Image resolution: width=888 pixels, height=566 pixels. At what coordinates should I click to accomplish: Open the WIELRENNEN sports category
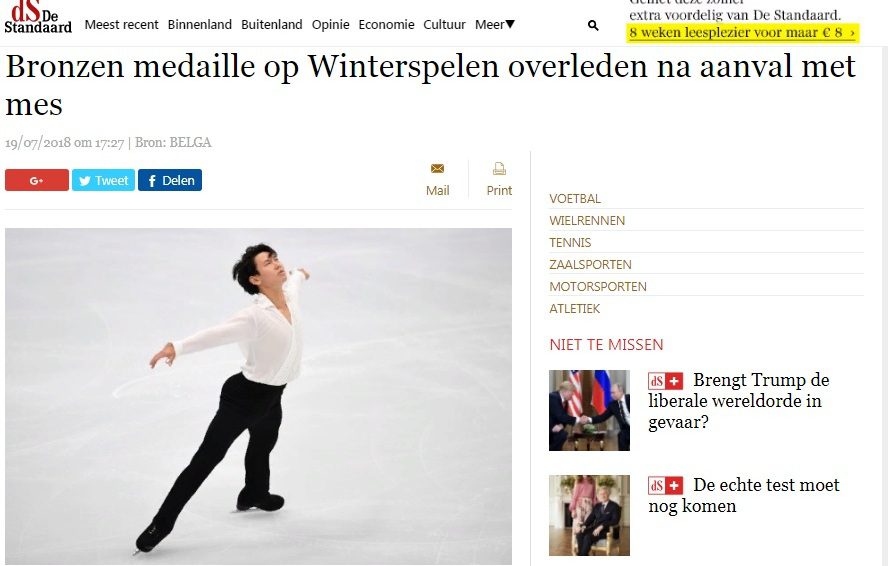[x=587, y=220]
